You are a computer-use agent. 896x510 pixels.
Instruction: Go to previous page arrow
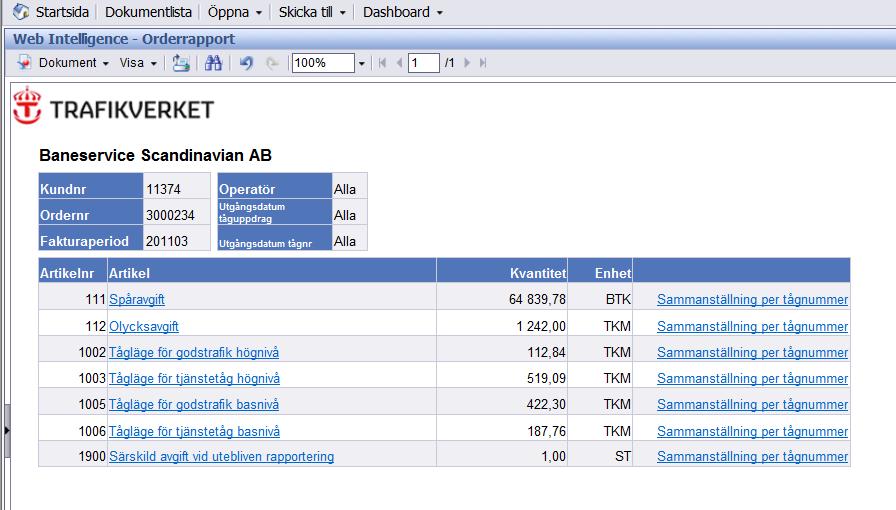[x=399, y=63]
